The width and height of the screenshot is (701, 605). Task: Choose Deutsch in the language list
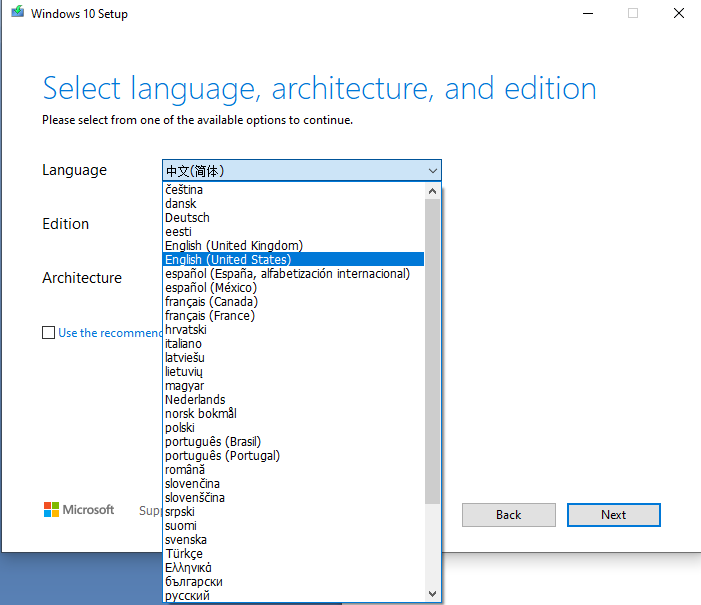293,218
